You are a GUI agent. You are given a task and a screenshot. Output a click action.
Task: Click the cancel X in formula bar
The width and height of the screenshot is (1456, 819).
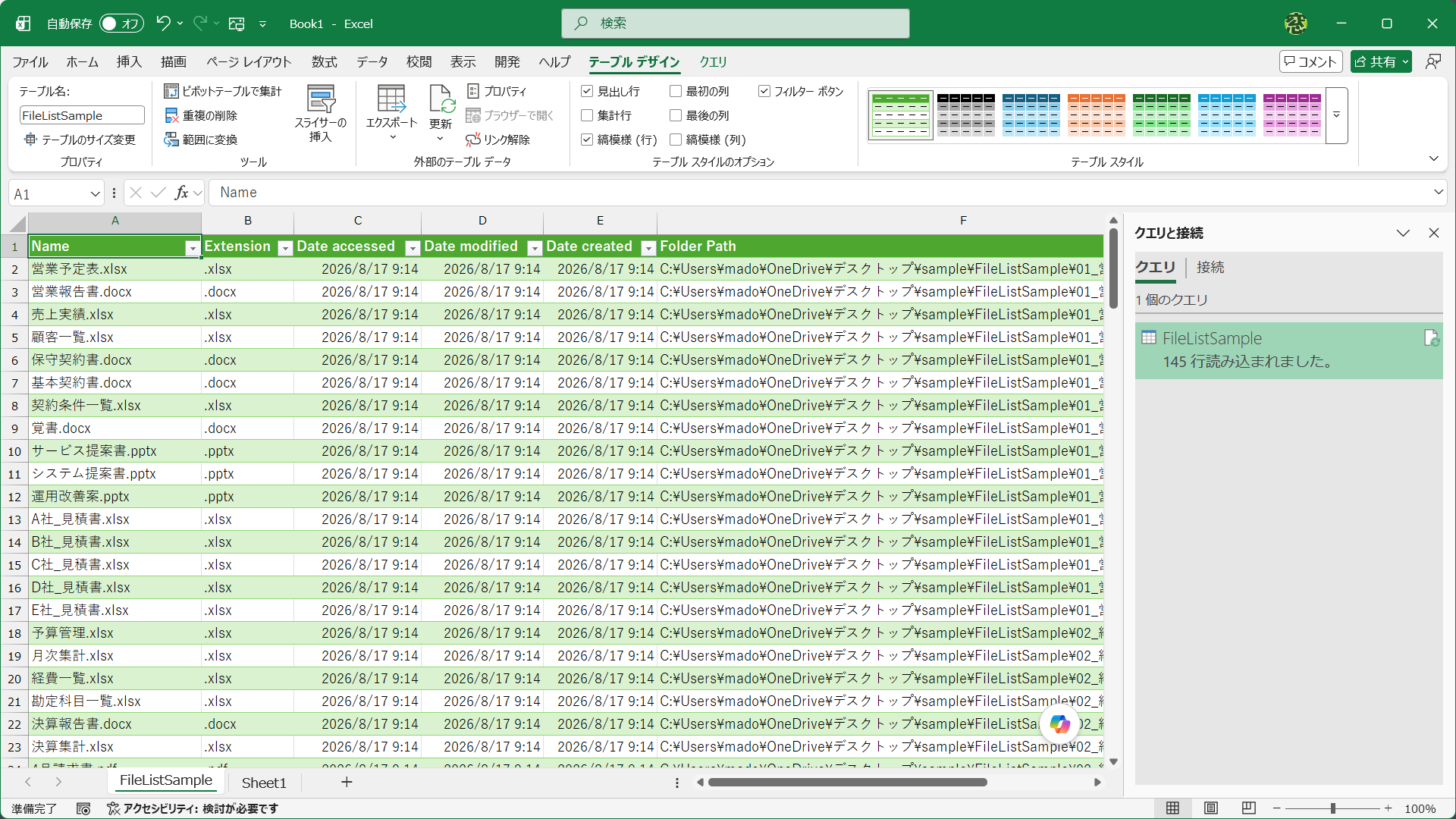coord(136,193)
